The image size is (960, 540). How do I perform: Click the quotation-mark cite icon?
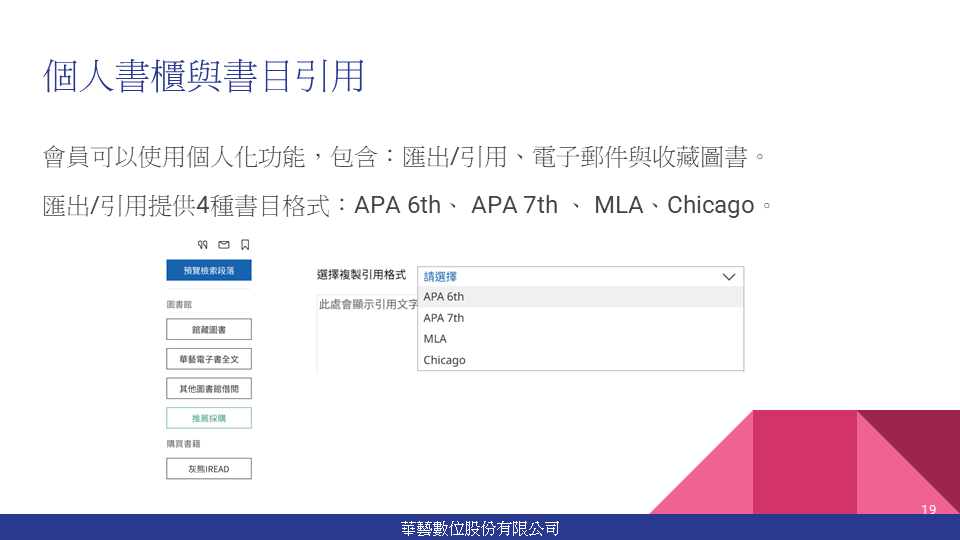click(x=203, y=245)
